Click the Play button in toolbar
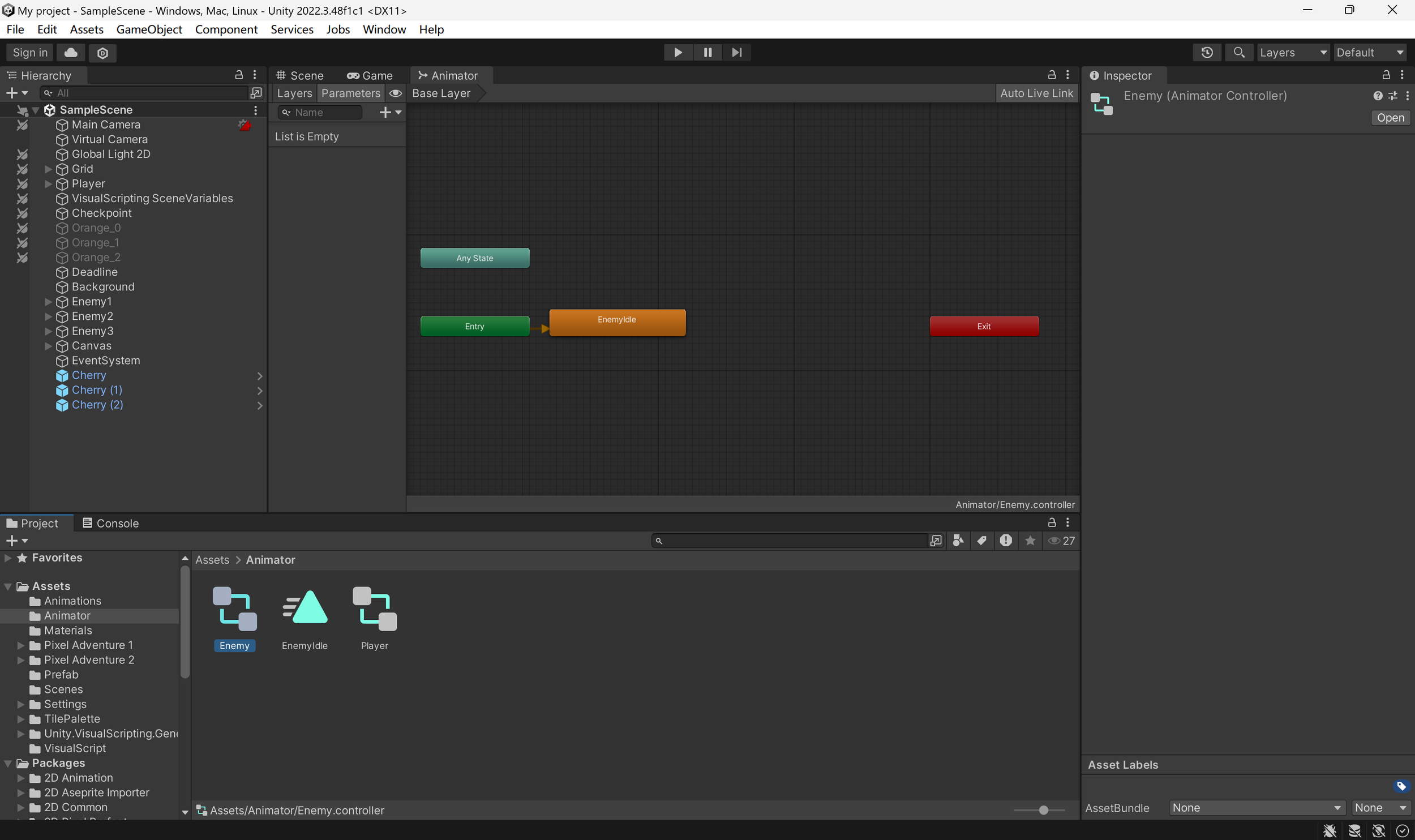Screen dimensions: 1415x840 [x=678, y=53]
